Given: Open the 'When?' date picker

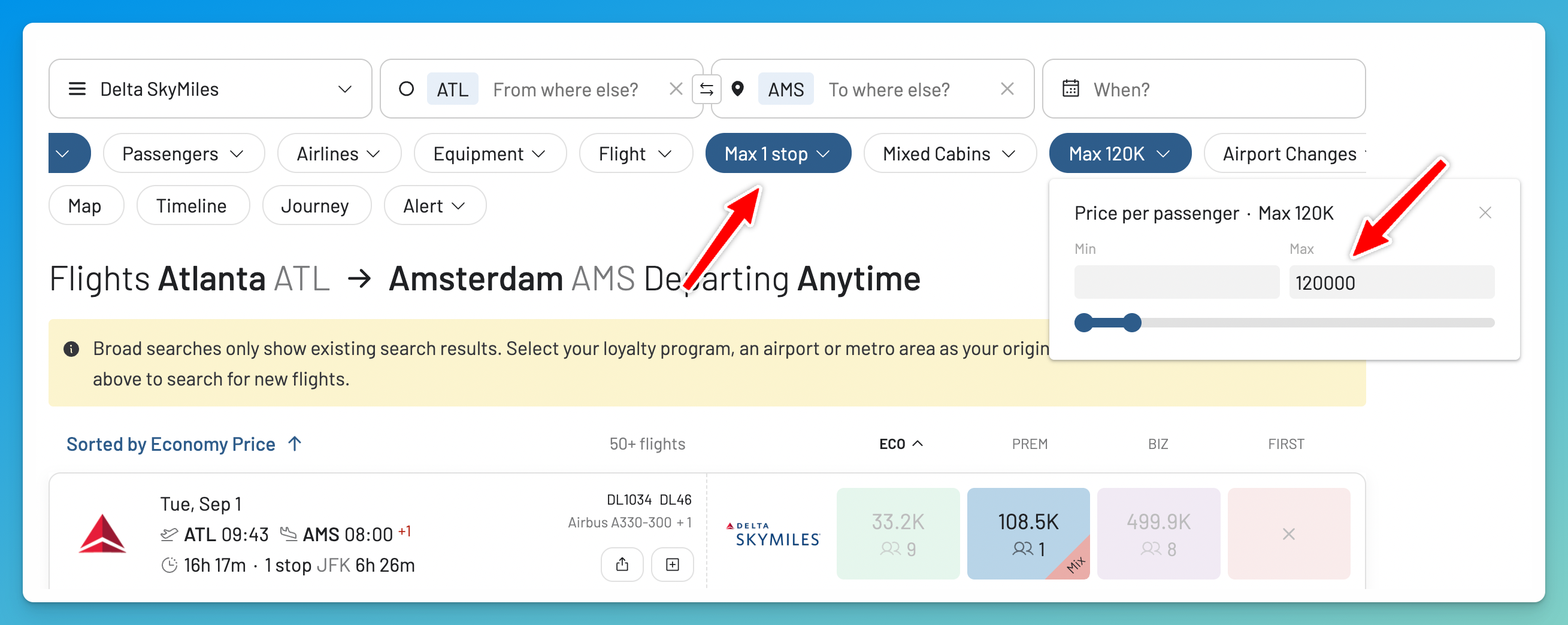Looking at the screenshot, I should click(x=1203, y=89).
